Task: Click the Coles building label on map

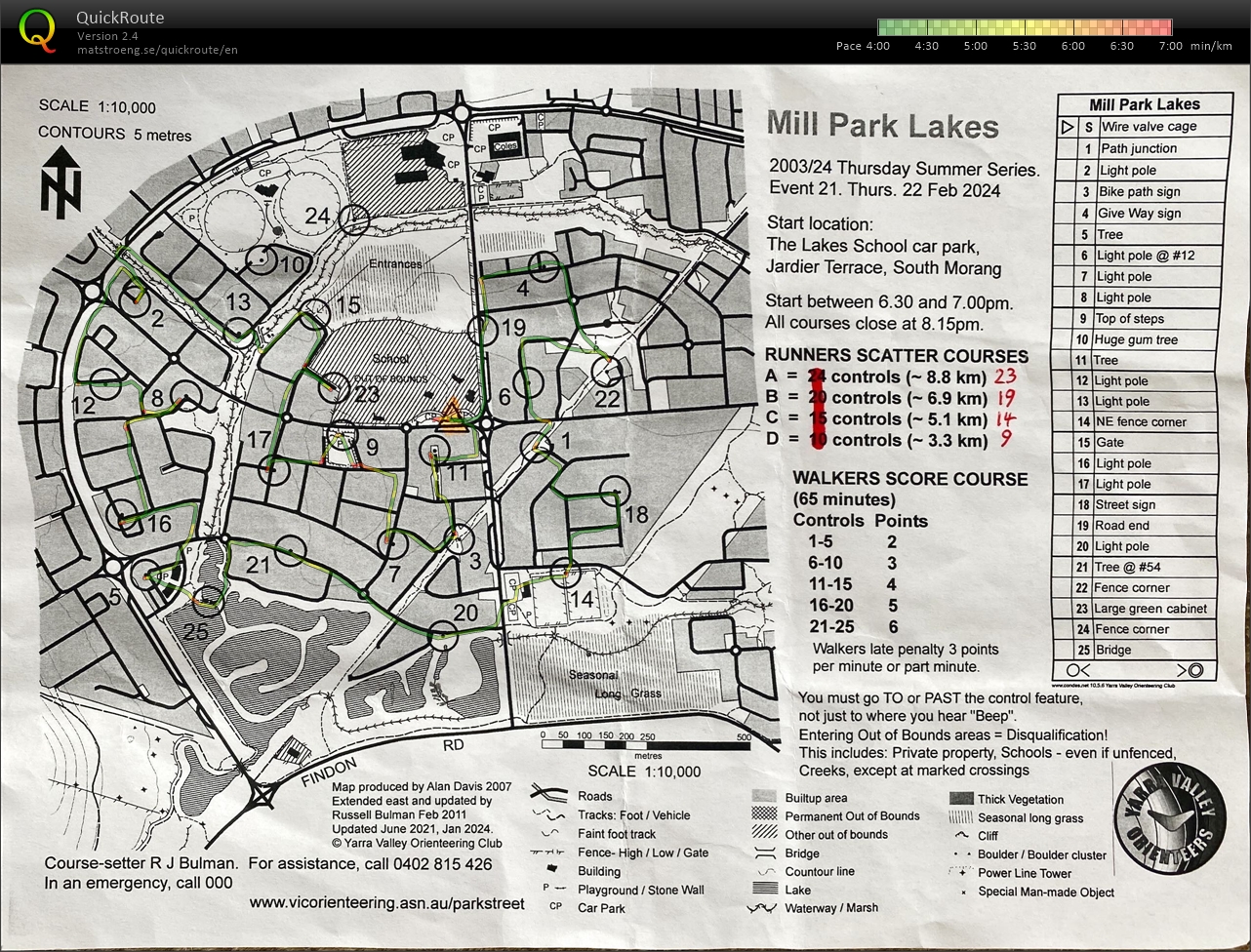Action: 504,146
